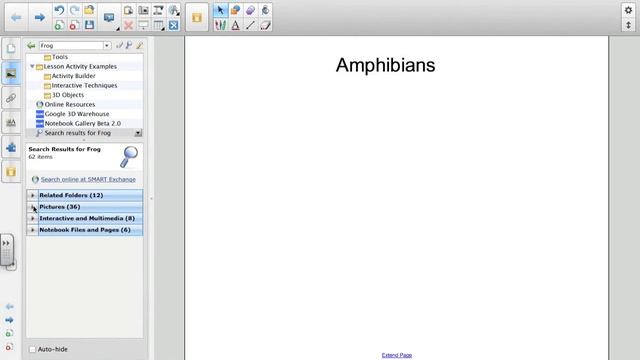Select the Activity Builder folder
The height and width of the screenshot is (360, 640).
coord(73,76)
